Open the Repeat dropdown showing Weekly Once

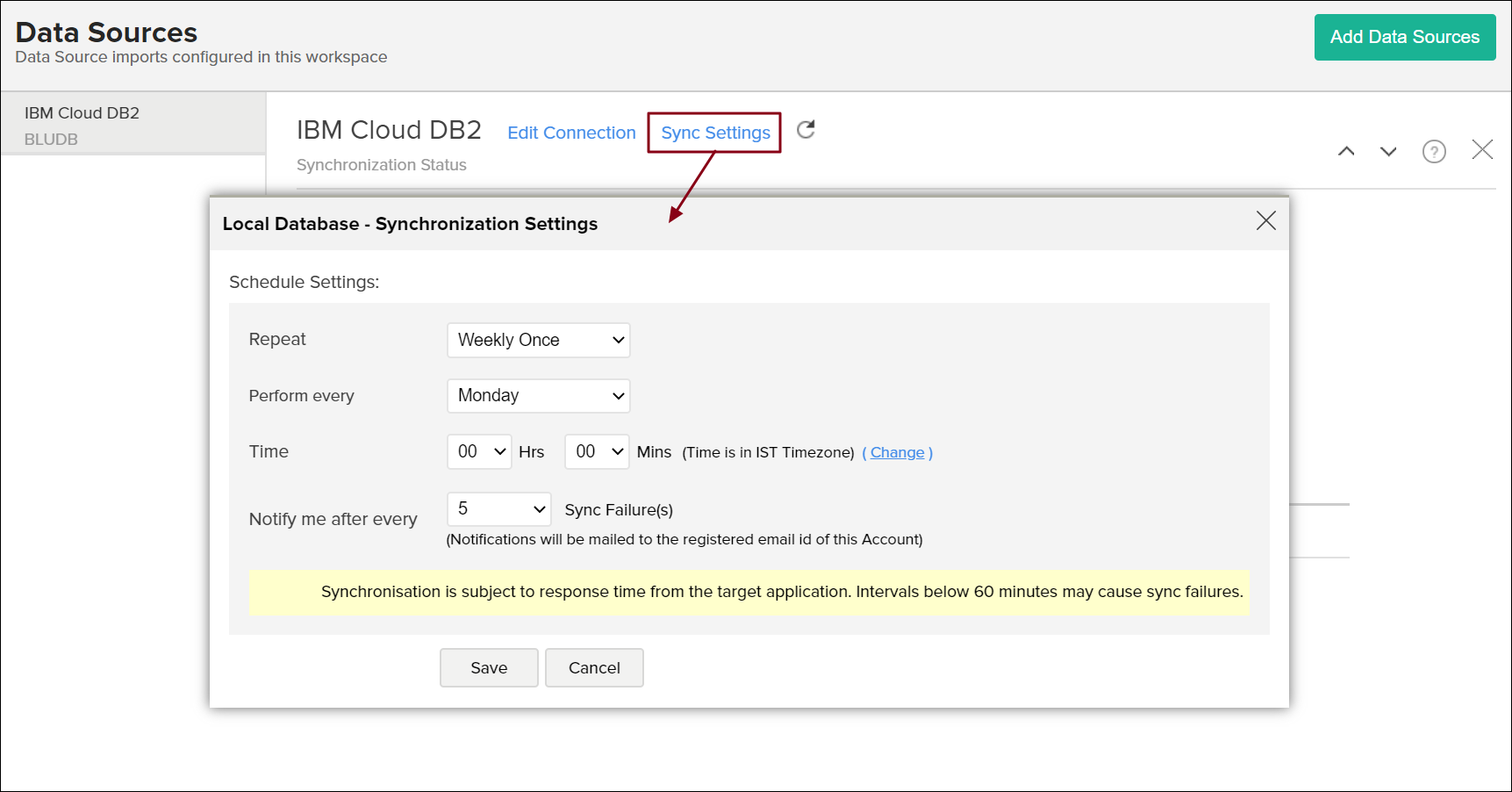(538, 340)
